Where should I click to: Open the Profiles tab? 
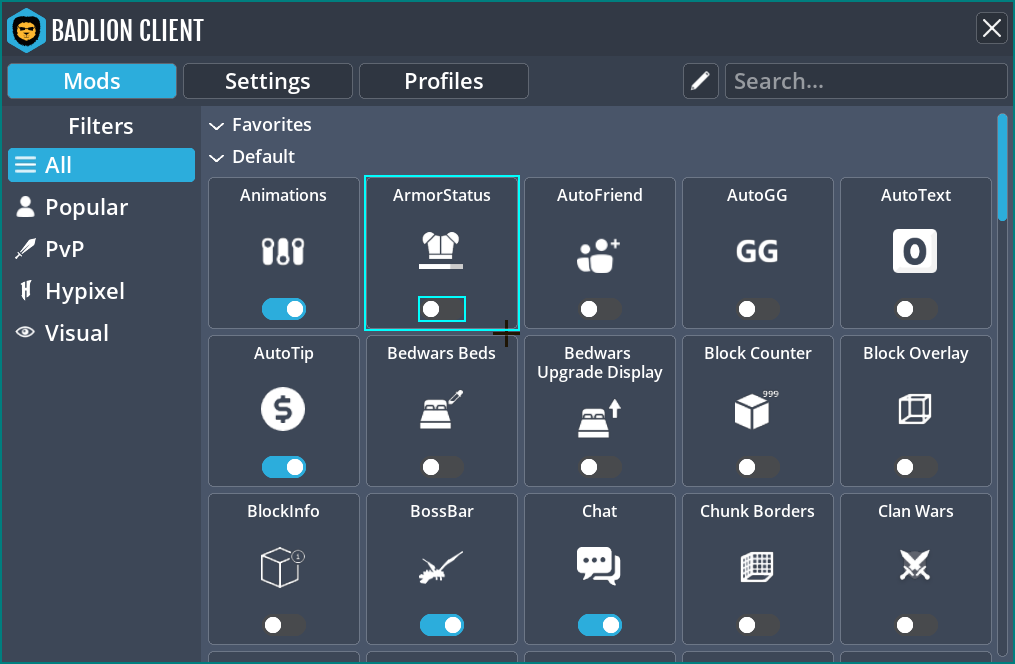444,81
